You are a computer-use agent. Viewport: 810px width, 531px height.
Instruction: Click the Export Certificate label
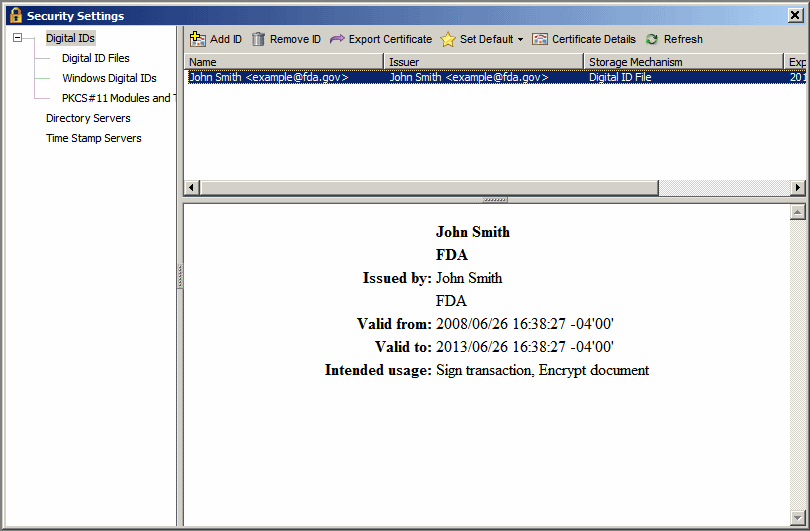(390, 39)
